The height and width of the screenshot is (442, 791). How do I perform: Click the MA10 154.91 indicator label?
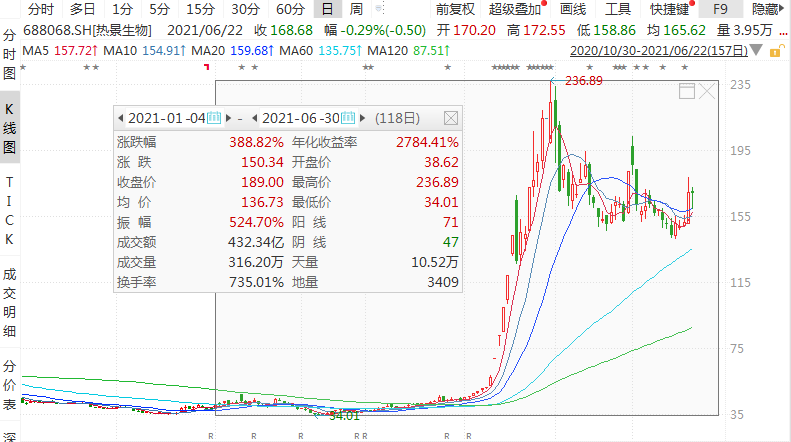click(x=145, y=50)
